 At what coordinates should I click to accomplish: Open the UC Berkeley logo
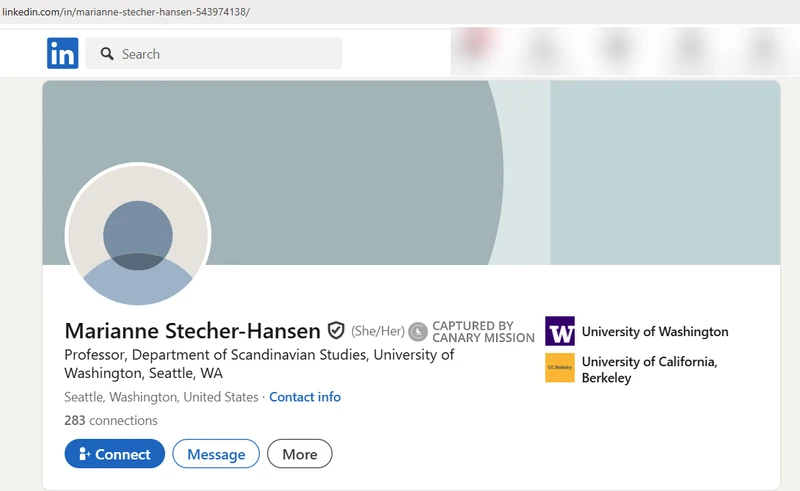(x=560, y=367)
